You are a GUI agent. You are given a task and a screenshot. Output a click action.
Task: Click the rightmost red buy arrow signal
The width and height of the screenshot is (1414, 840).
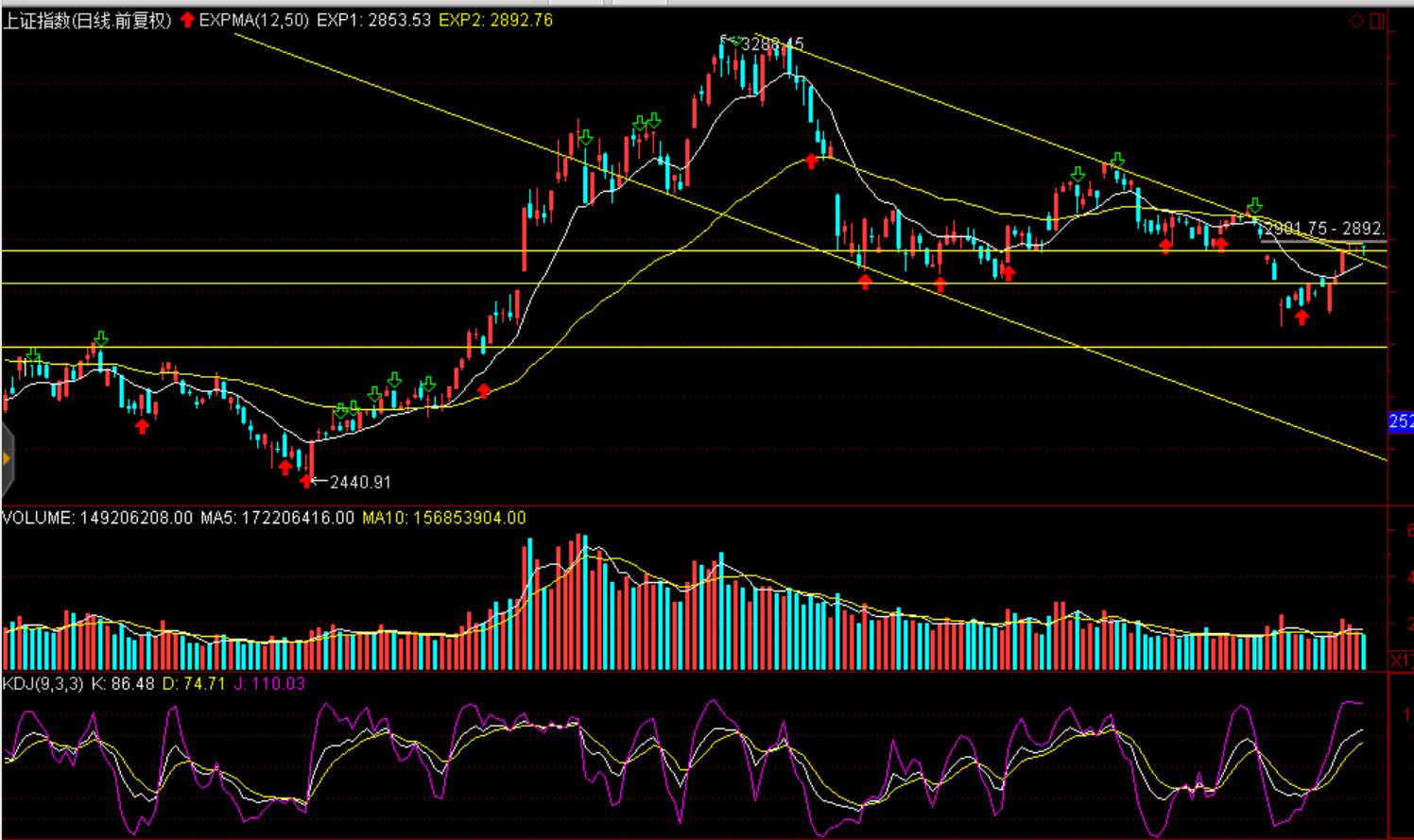[x=1302, y=317]
